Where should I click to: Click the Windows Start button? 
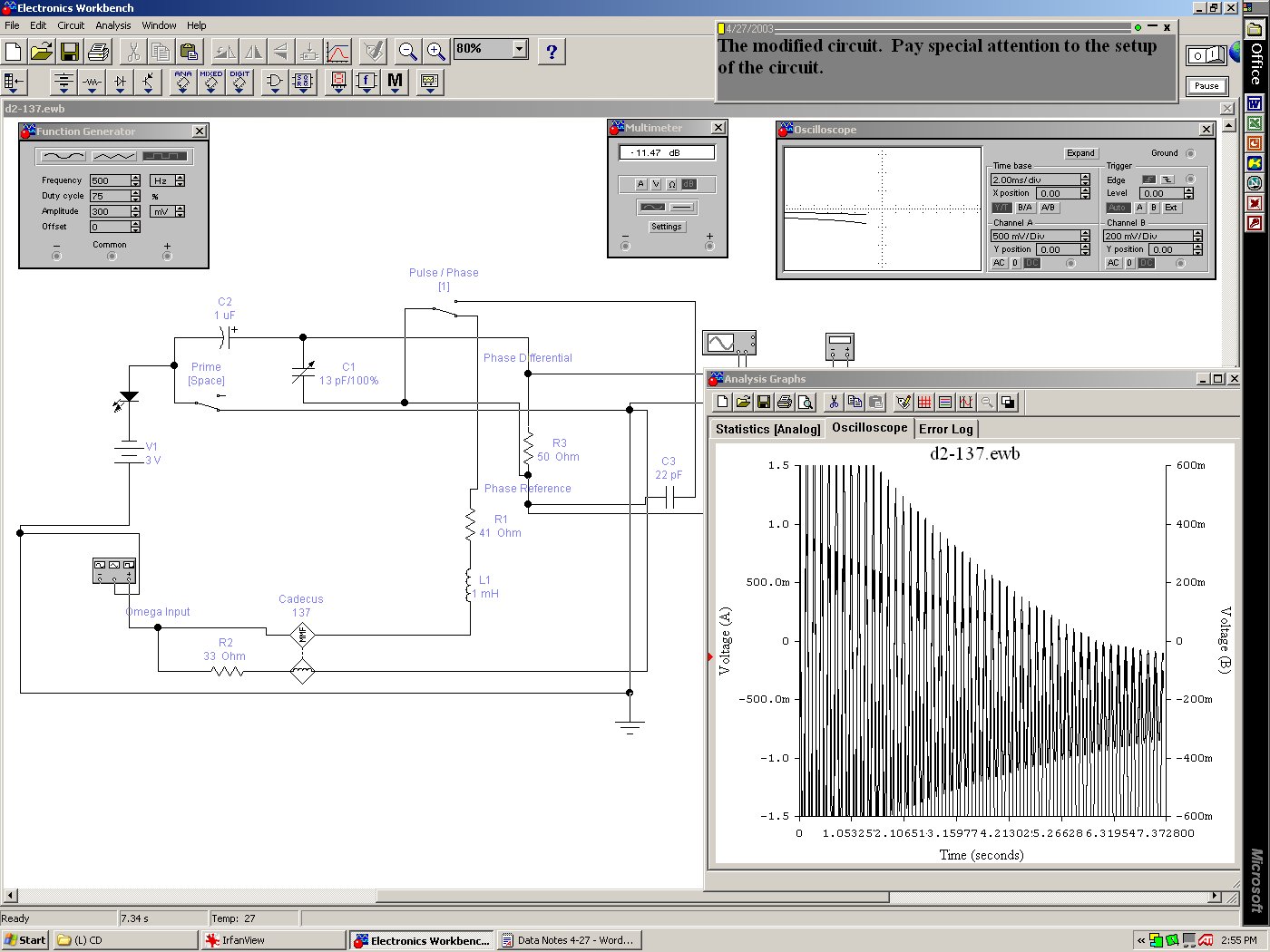(25, 940)
